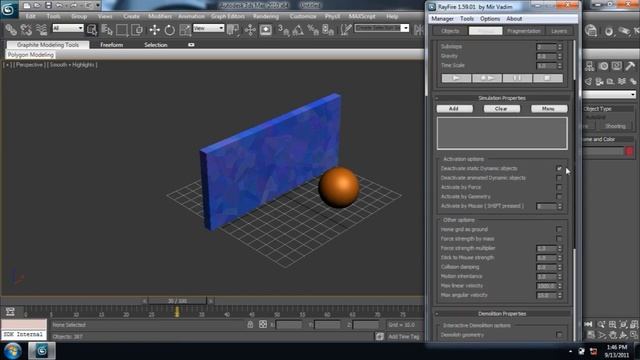Toggle the 3D Snaps icon
Viewport: 640px width, 360px height.
(283, 30)
